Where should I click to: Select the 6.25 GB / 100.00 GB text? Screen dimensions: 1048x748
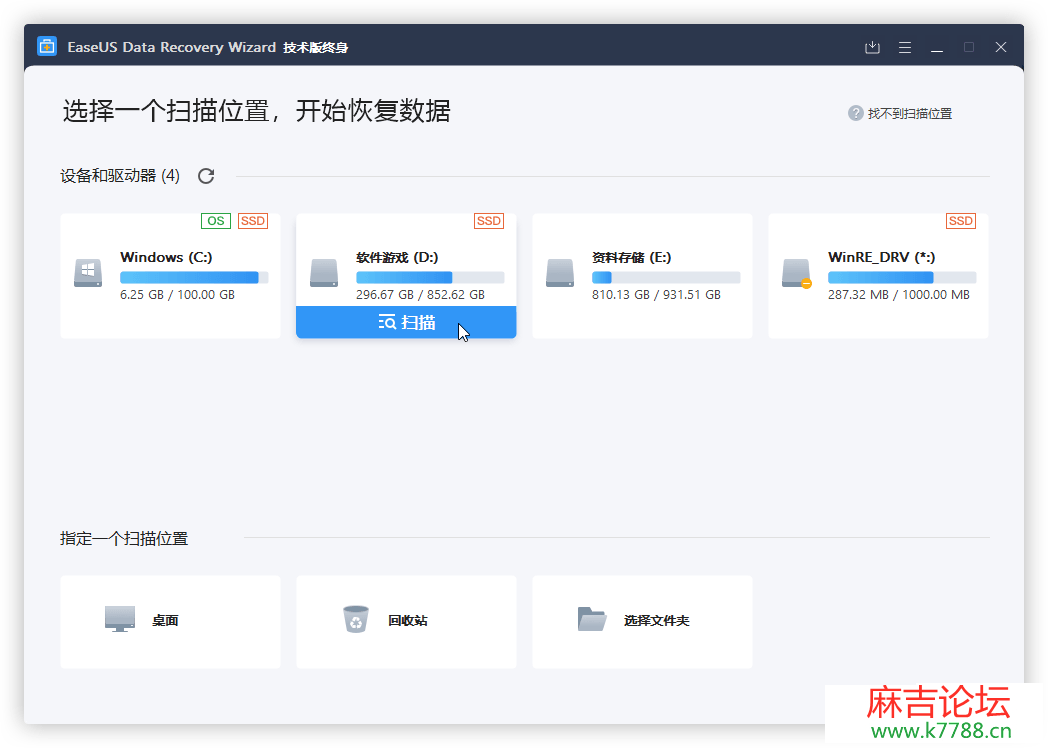tap(177, 295)
